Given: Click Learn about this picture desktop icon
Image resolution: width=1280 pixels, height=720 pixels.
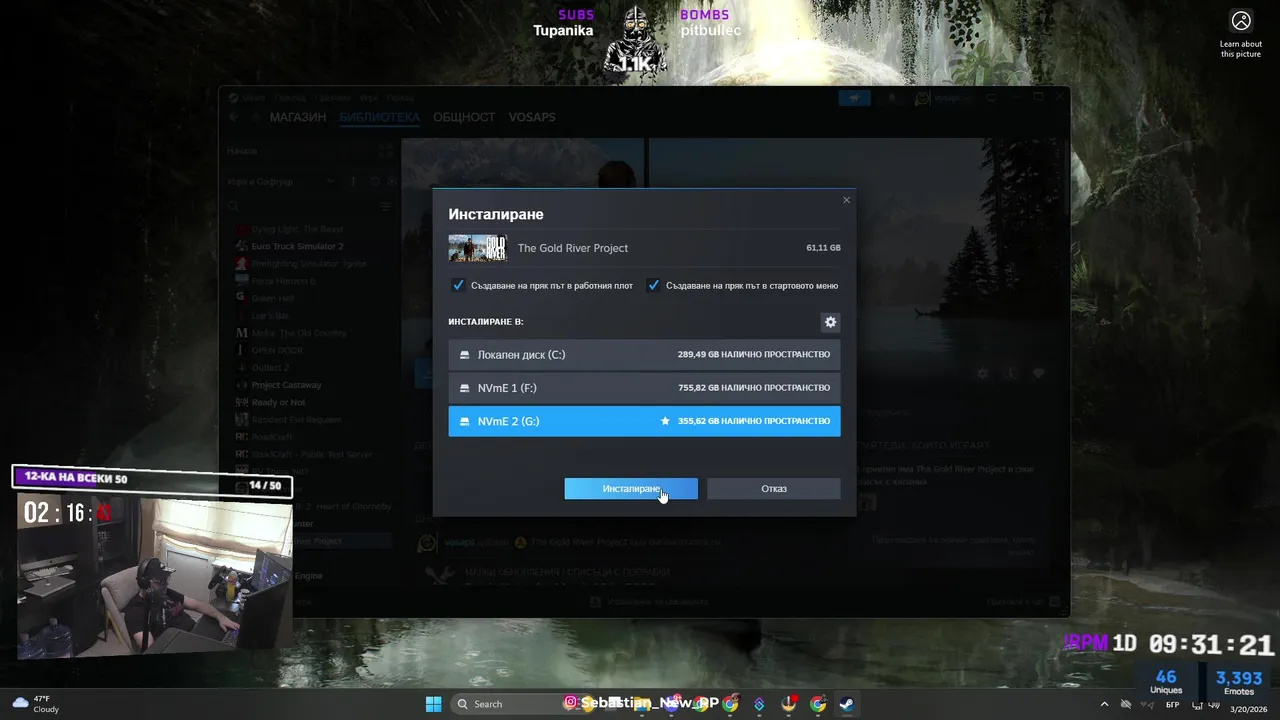Looking at the screenshot, I should [x=1241, y=33].
